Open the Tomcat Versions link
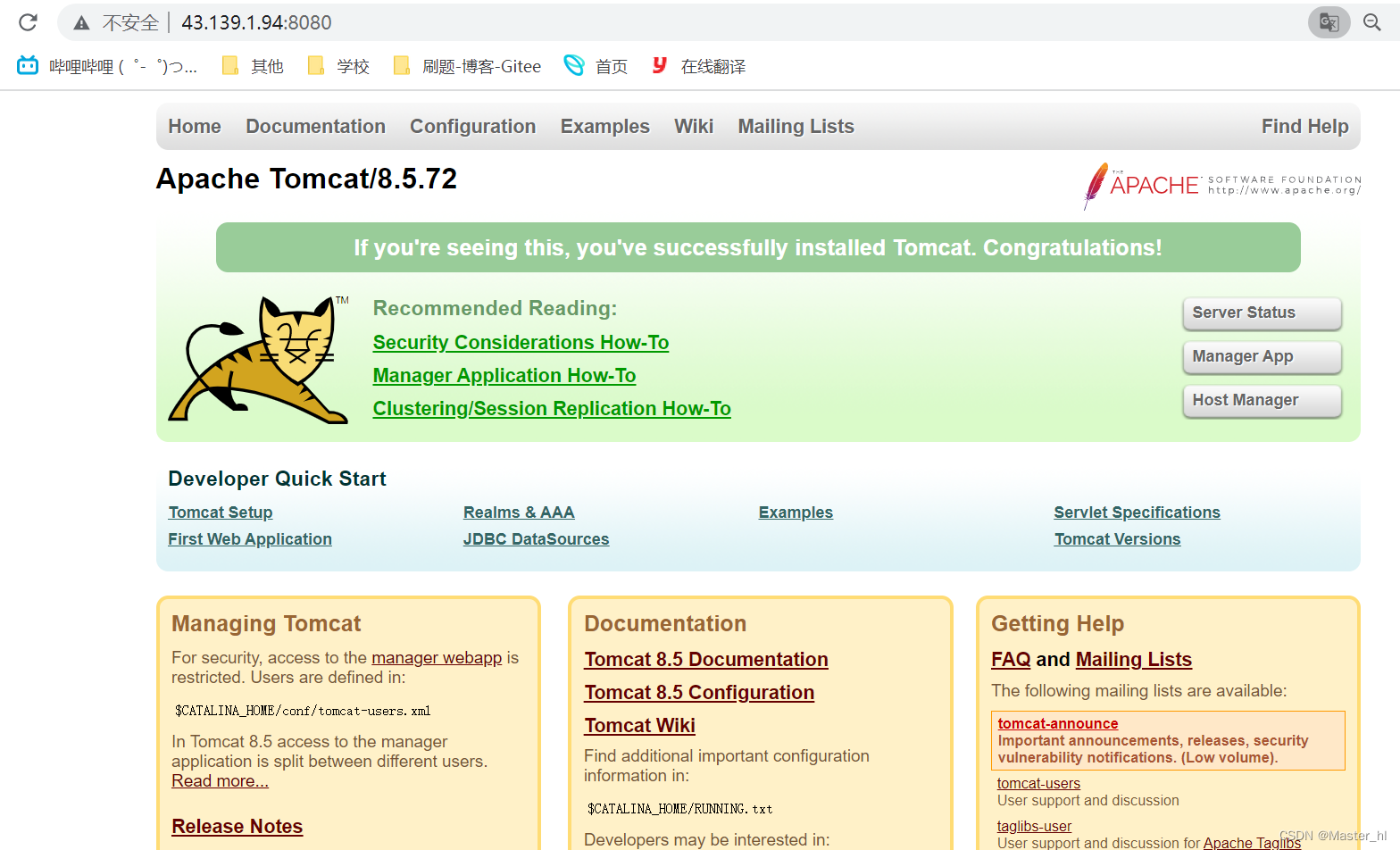 coord(1117,539)
